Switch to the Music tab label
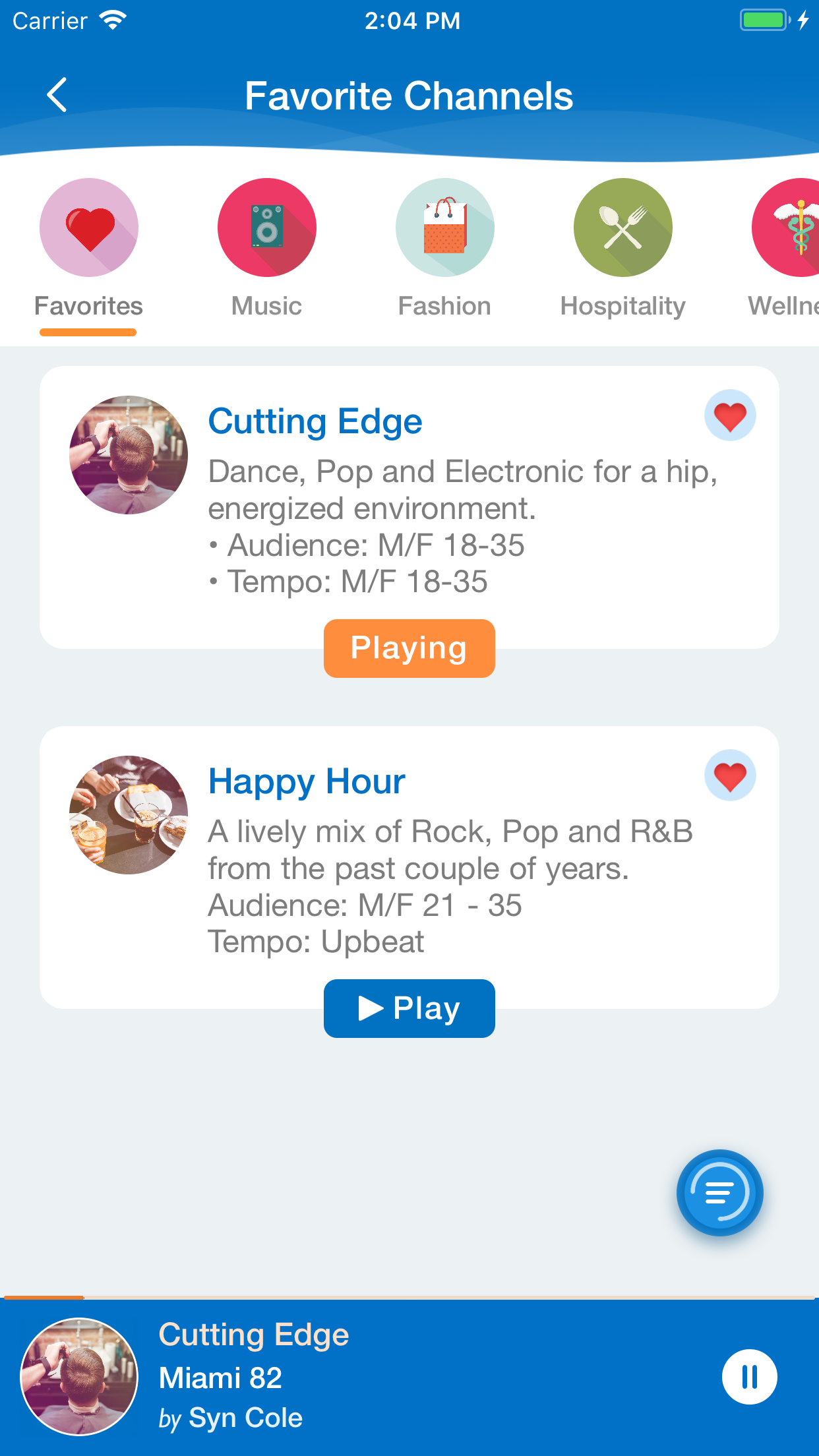Viewport: 819px width, 1456px height. point(267,306)
